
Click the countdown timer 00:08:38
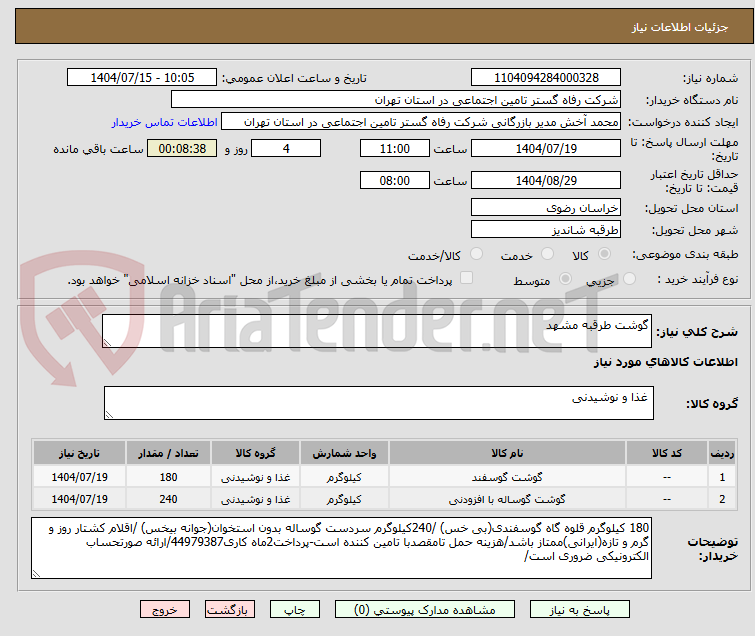[182, 148]
